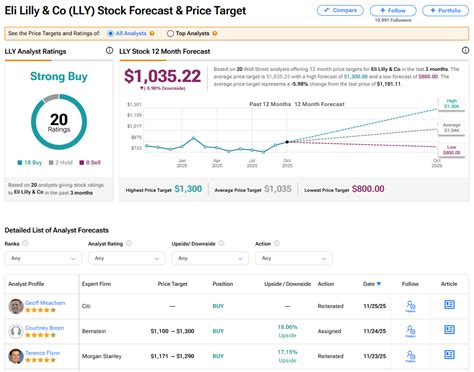This screenshot has height=372, width=474.
Task: Click BUY position in Bernstein row
Action: click(218, 331)
